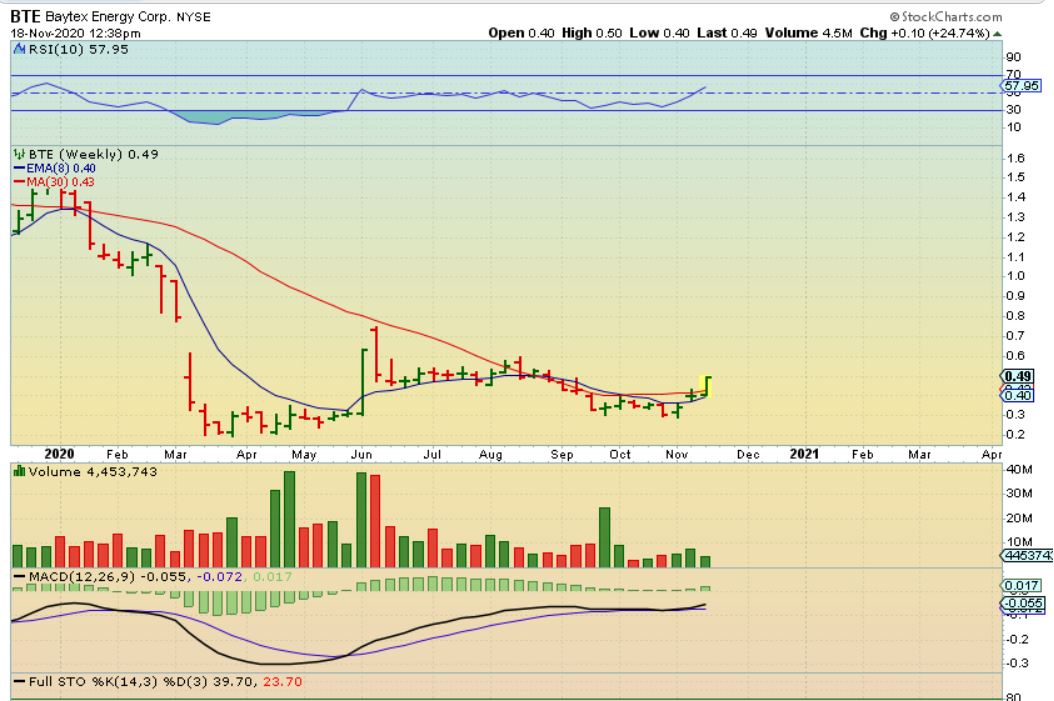This screenshot has width=1054, height=701.
Task: Click the 0.40 EMA price tag on axis
Action: point(1018,395)
